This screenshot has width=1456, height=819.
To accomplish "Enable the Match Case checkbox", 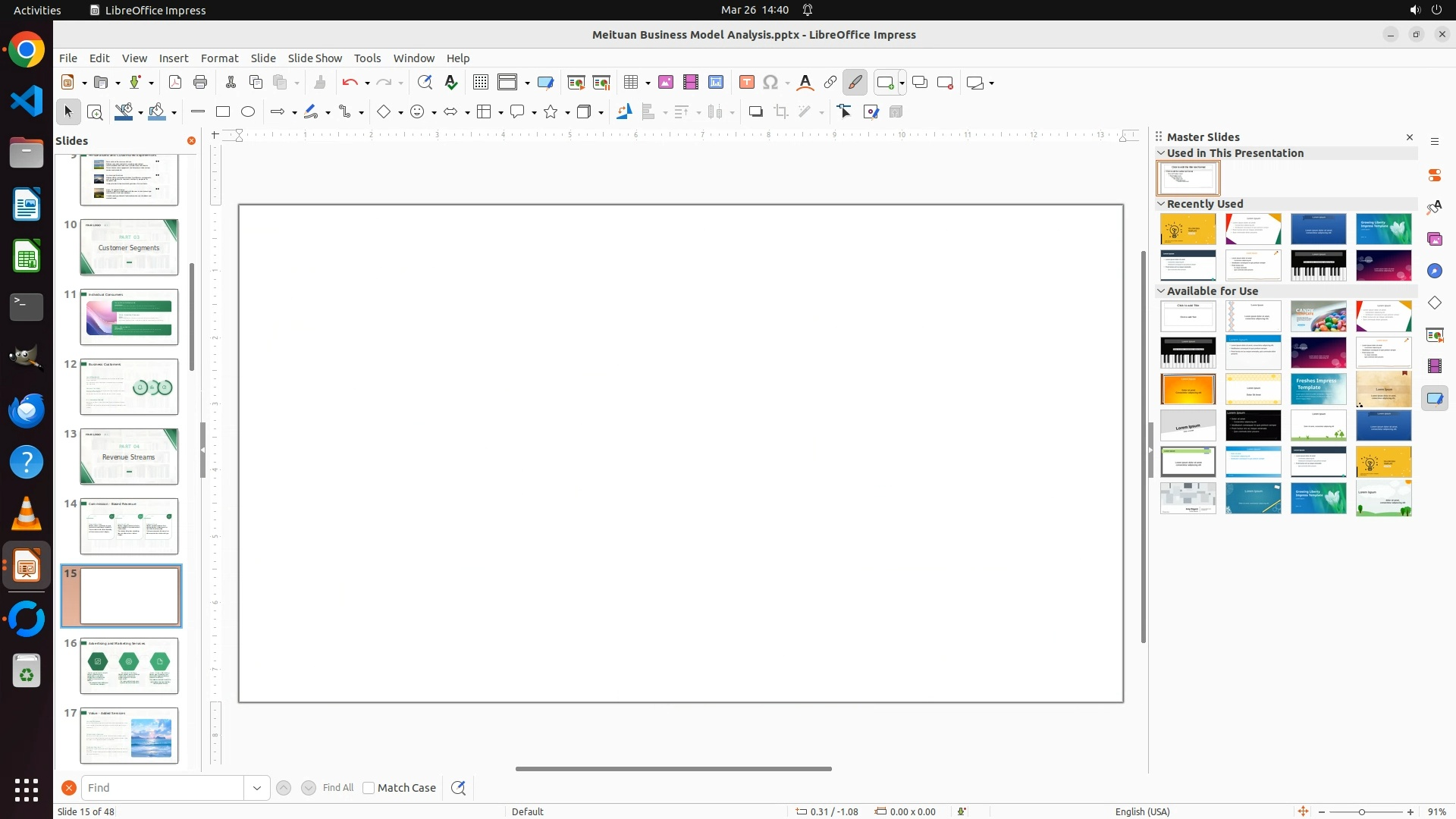I will pyautogui.click(x=369, y=788).
